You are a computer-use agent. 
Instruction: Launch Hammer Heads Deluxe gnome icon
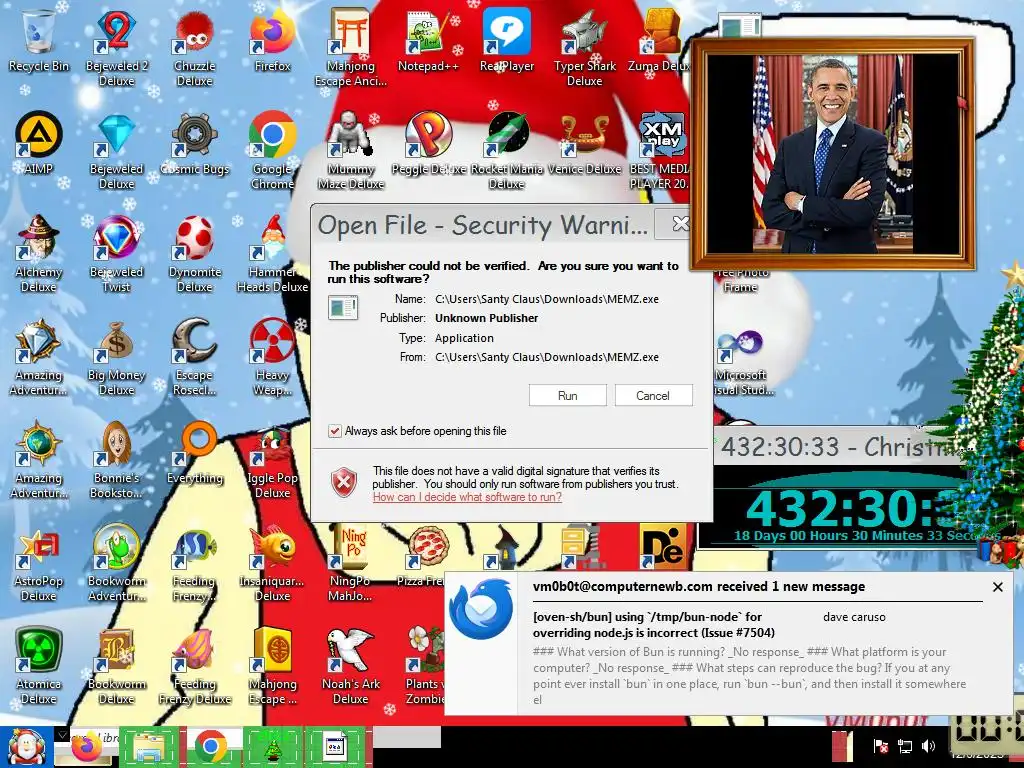point(272,253)
